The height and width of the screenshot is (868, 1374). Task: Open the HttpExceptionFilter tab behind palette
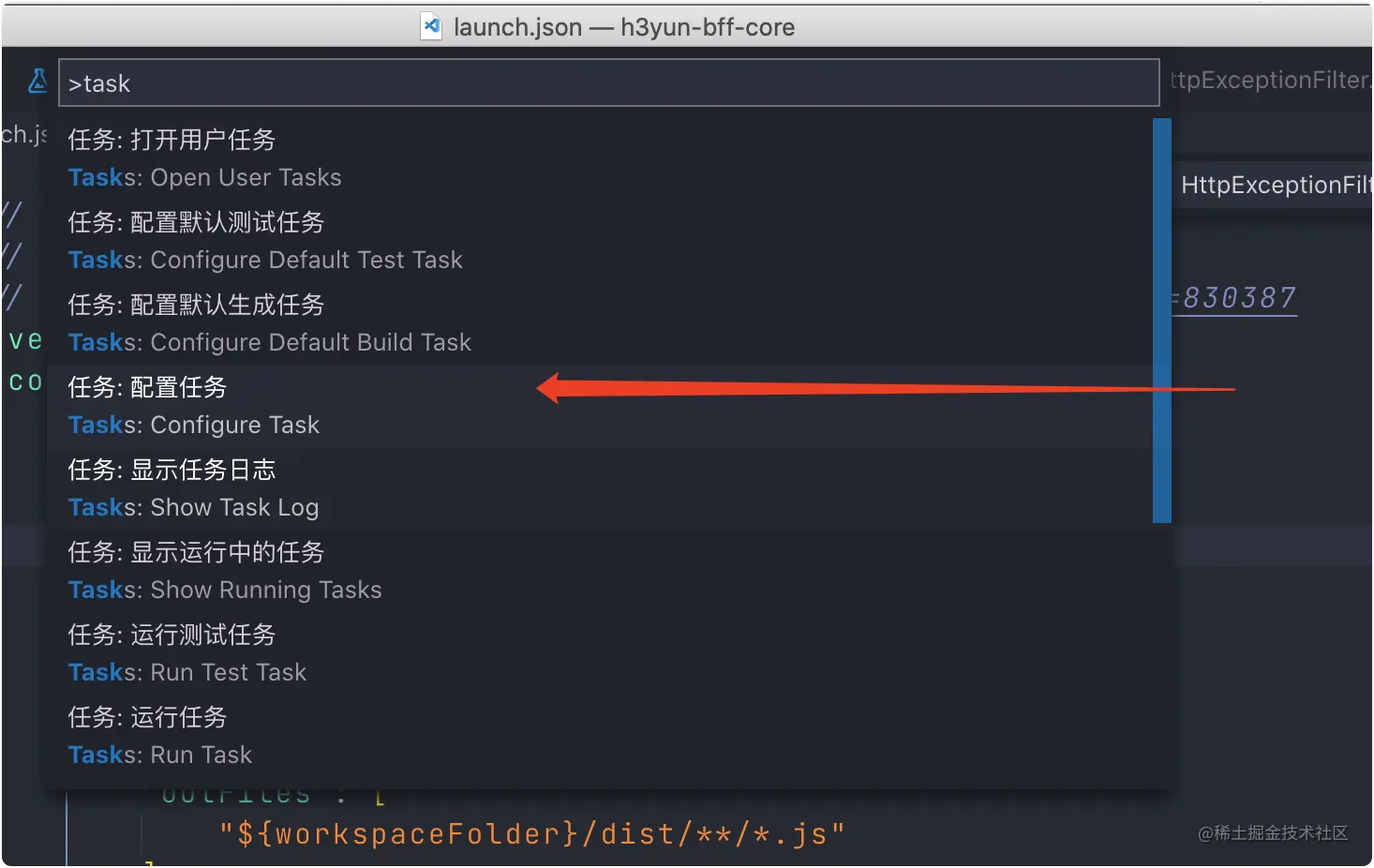(1271, 81)
